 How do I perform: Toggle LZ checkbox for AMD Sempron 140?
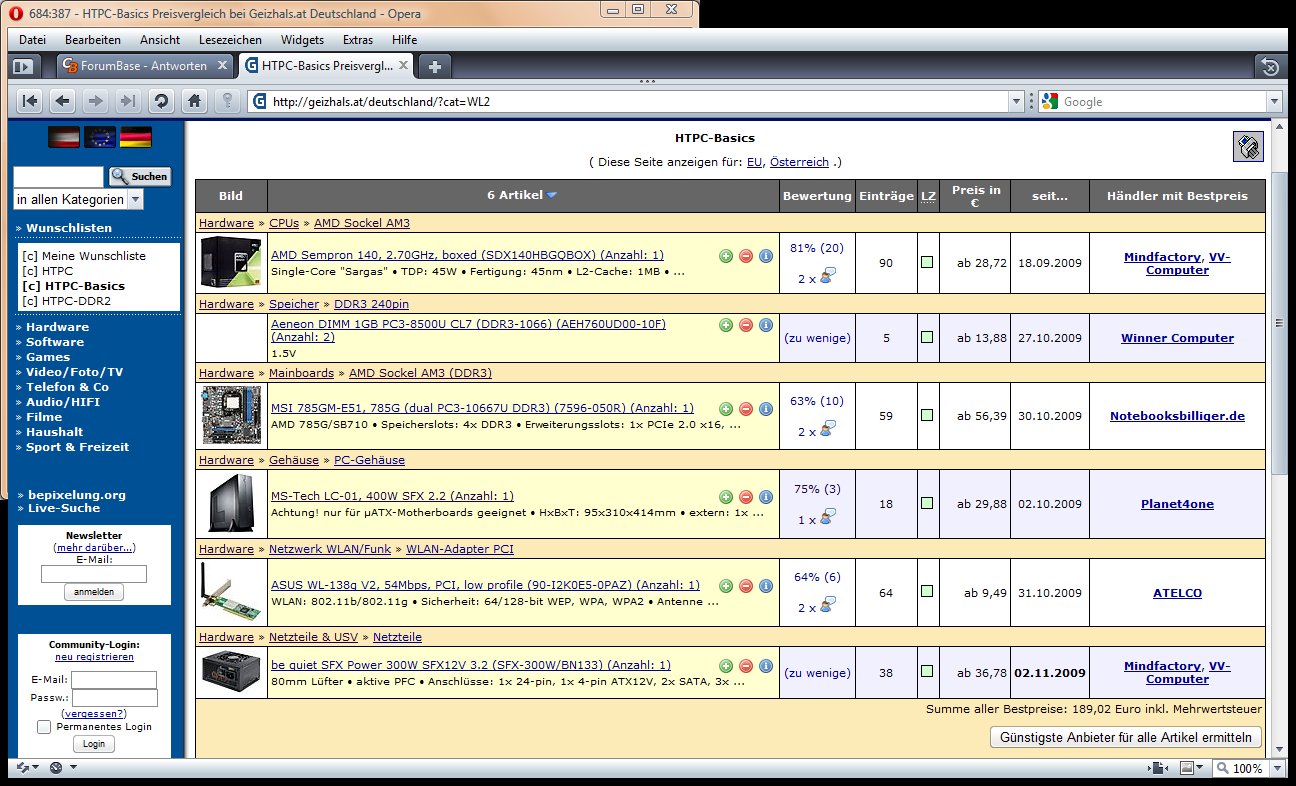[x=927, y=262]
